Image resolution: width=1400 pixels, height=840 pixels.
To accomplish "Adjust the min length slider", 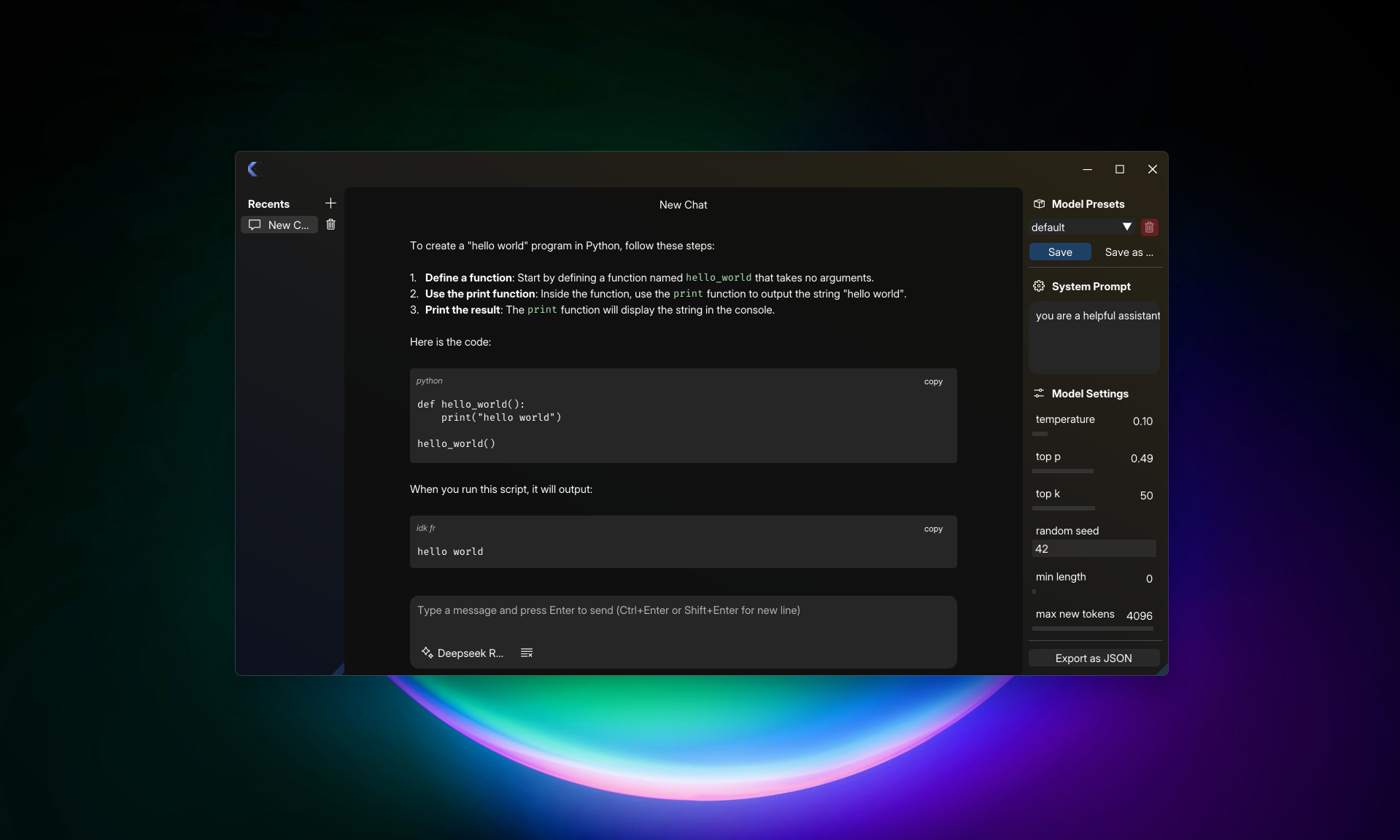I will coord(1094,591).
